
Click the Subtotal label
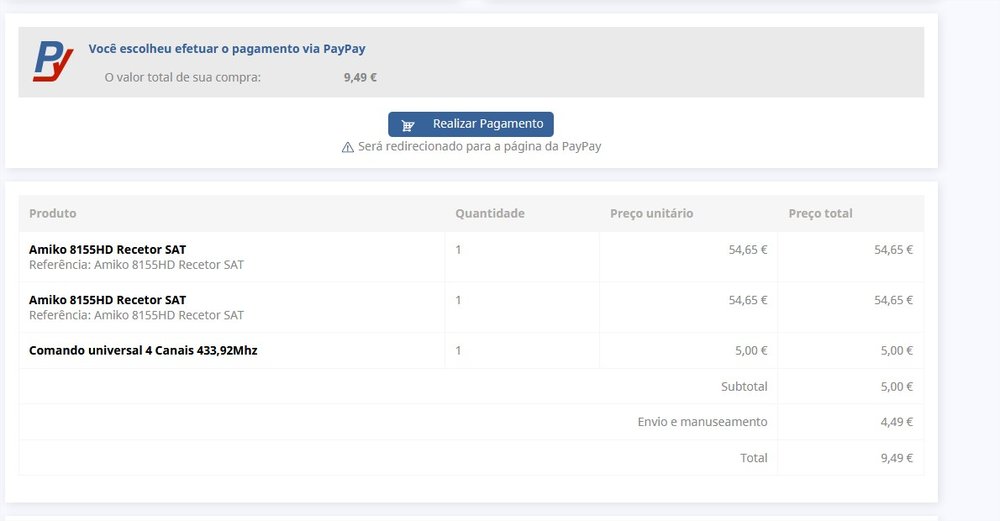(x=744, y=386)
